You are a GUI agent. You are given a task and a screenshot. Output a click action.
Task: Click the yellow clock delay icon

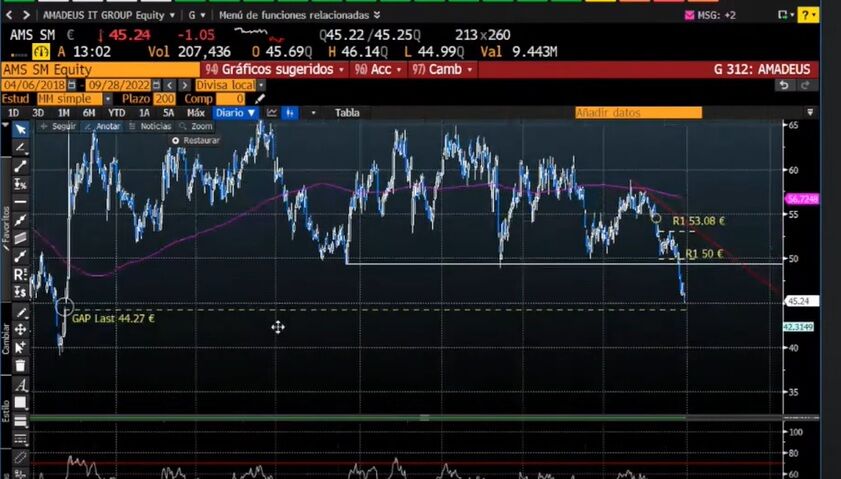[x=41, y=51]
